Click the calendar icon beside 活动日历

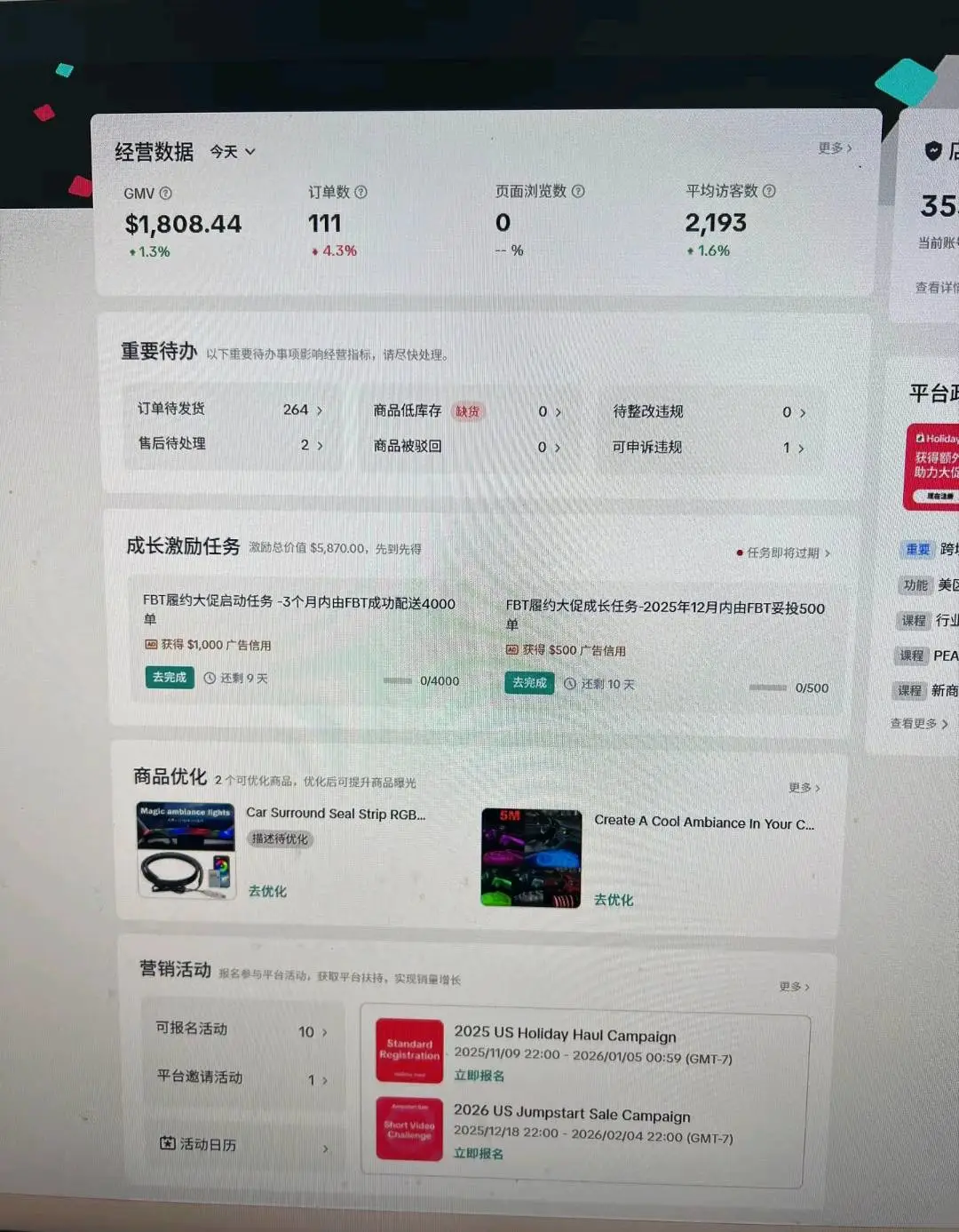167,1145
